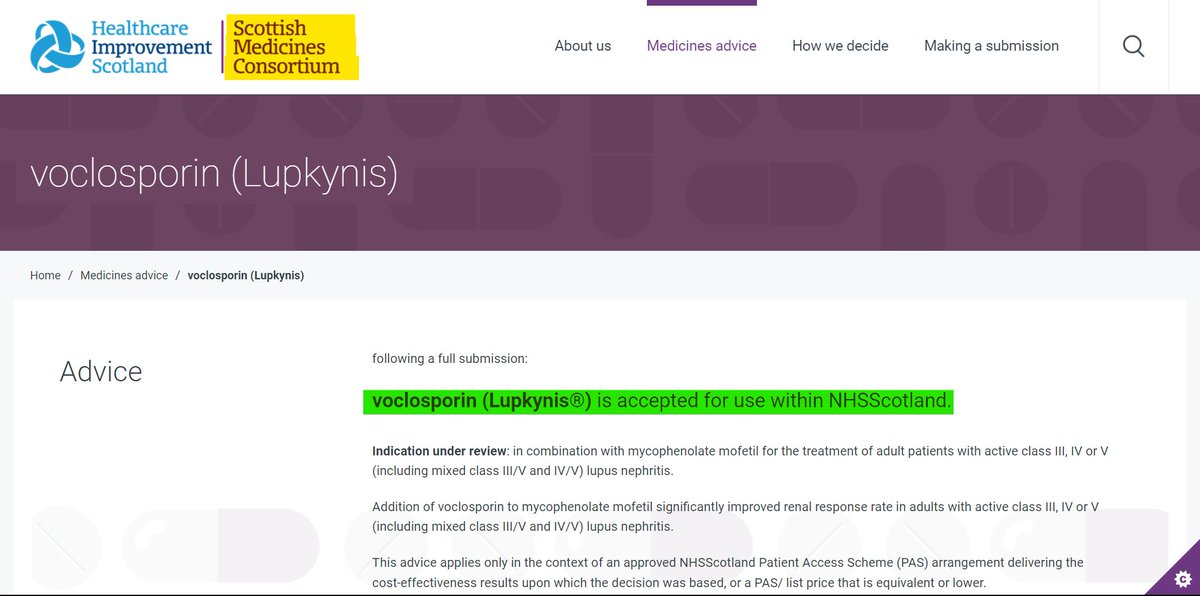This screenshot has height=596, width=1200.
Task: Click the blue swirl emblem in the logo
Action: (55, 45)
